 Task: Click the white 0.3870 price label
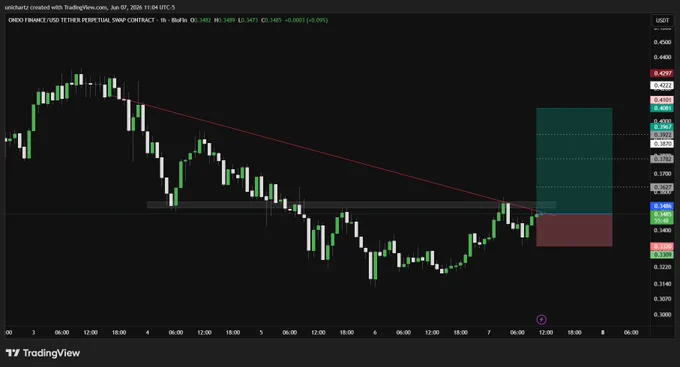662,144
